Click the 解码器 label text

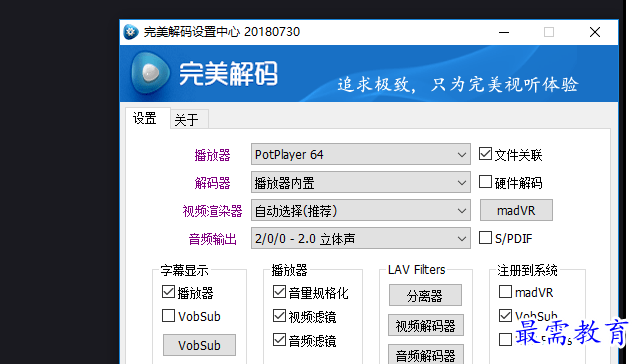tap(212, 183)
